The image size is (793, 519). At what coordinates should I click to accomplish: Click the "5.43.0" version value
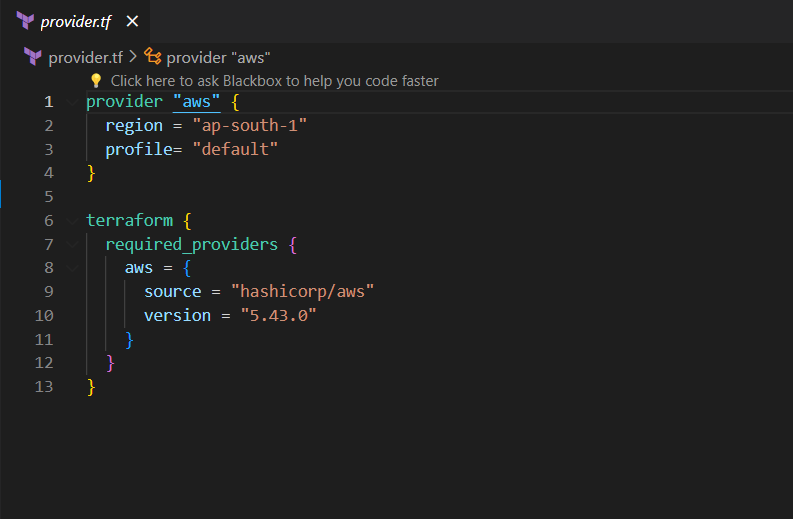coord(278,315)
